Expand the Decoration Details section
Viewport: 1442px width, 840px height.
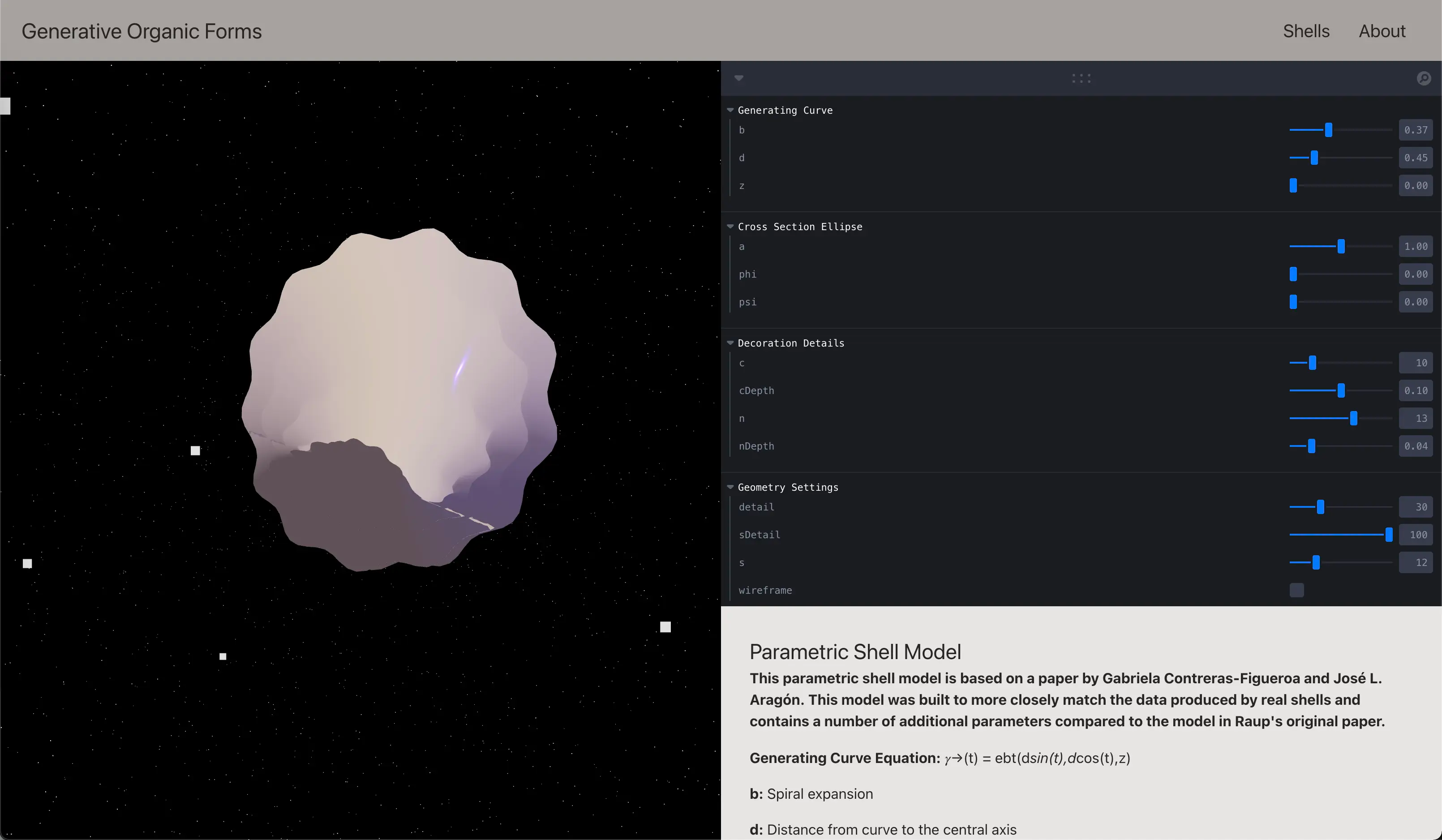[731, 343]
